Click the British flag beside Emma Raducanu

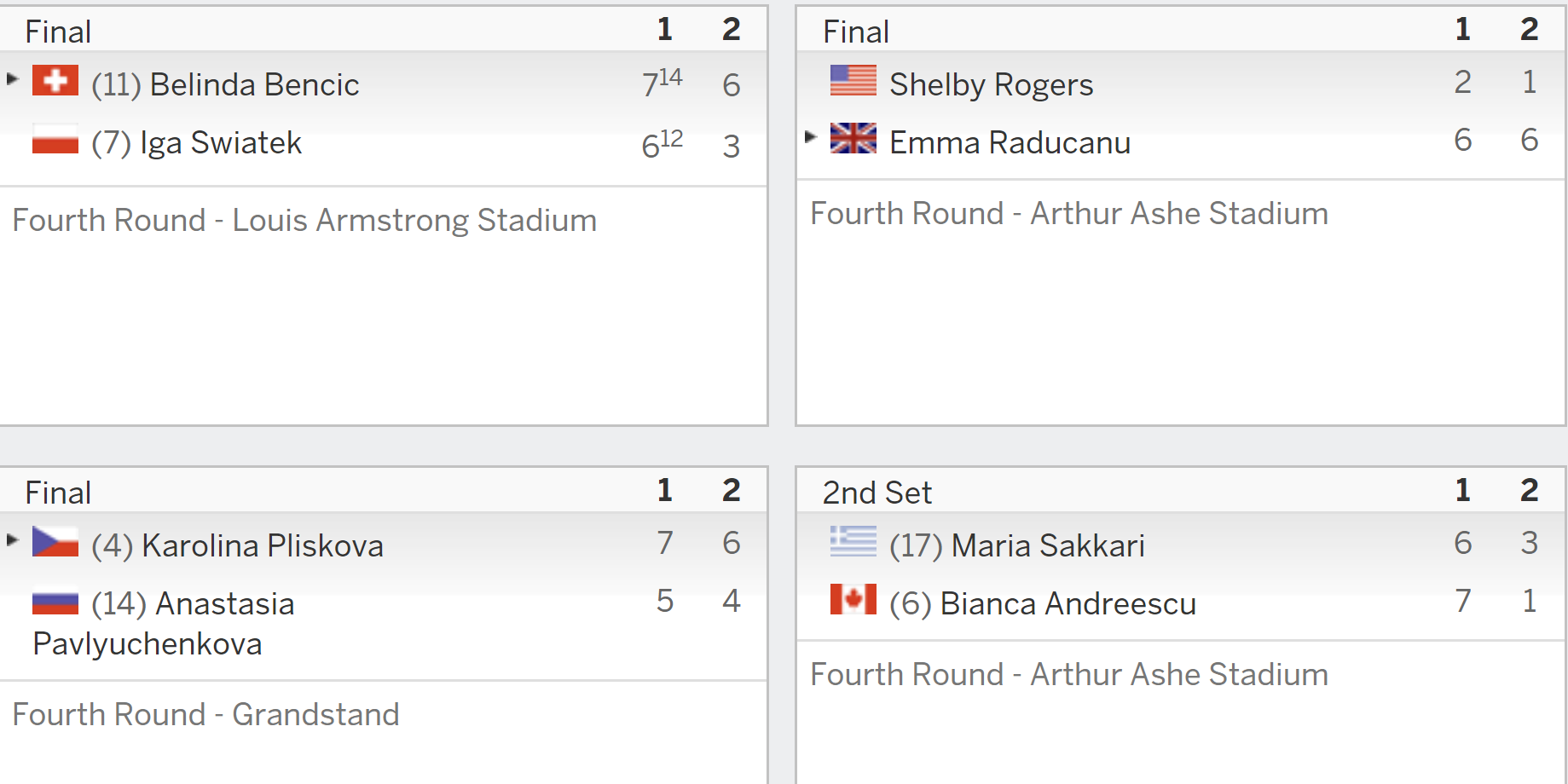tap(853, 138)
